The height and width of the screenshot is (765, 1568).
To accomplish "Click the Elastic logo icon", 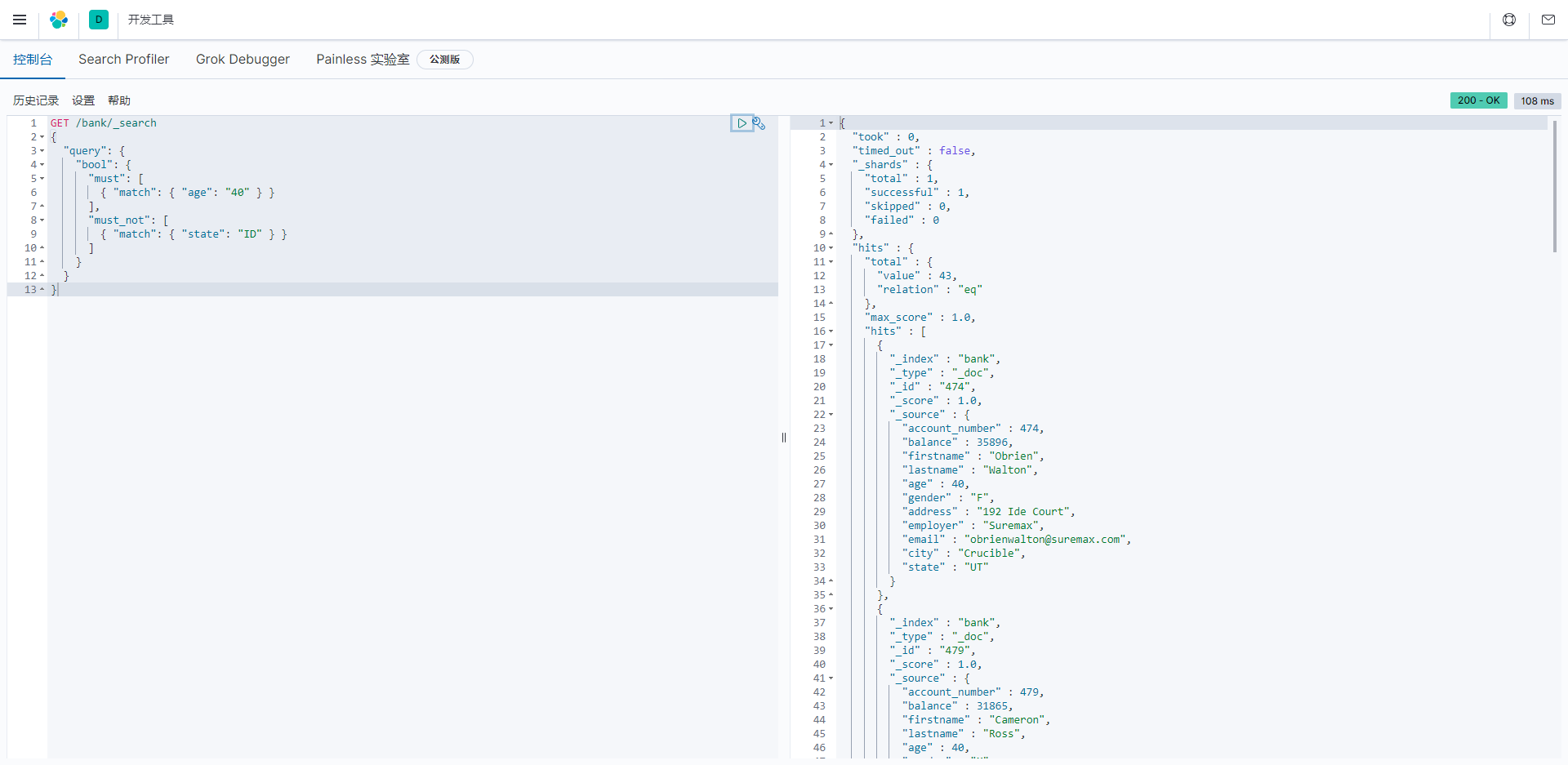I will [59, 20].
